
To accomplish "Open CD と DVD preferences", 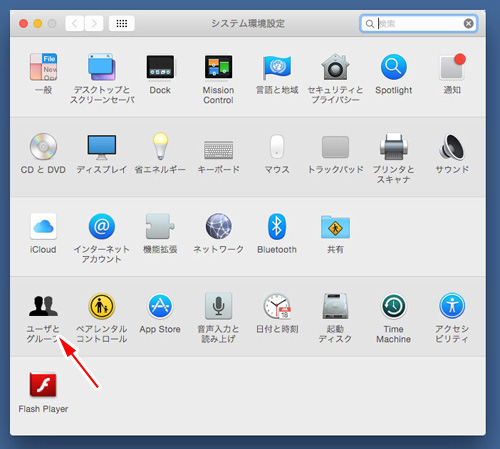I will click(x=43, y=147).
